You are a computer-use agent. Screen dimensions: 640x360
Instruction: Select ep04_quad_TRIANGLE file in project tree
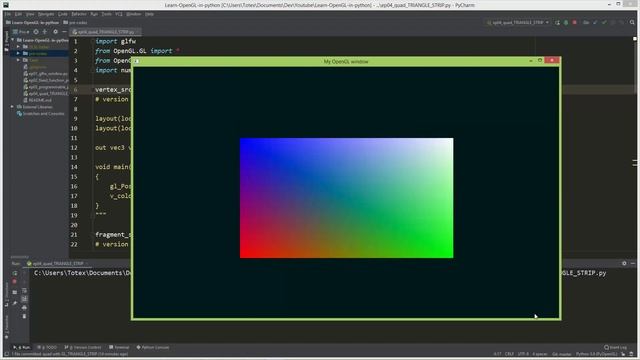point(45,93)
